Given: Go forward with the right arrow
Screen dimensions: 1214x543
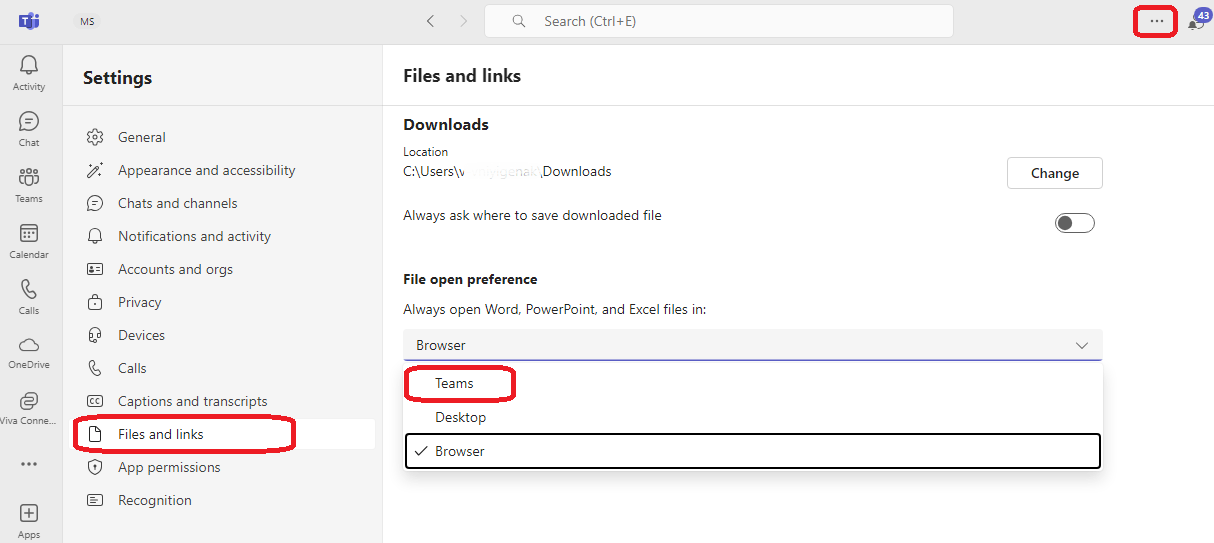Looking at the screenshot, I should point(463,21).
